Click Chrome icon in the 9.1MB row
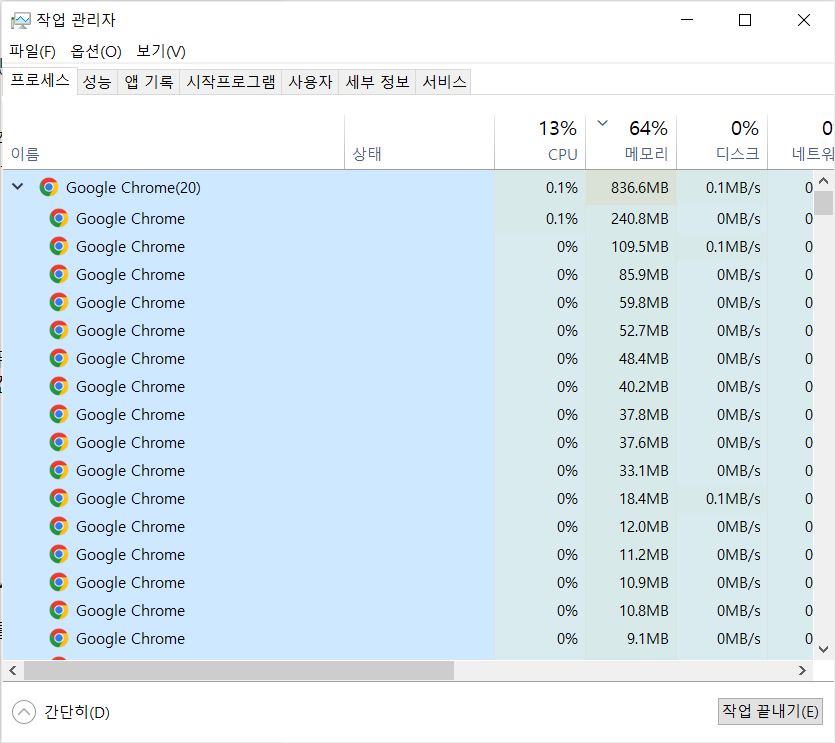 pos(59,638)
